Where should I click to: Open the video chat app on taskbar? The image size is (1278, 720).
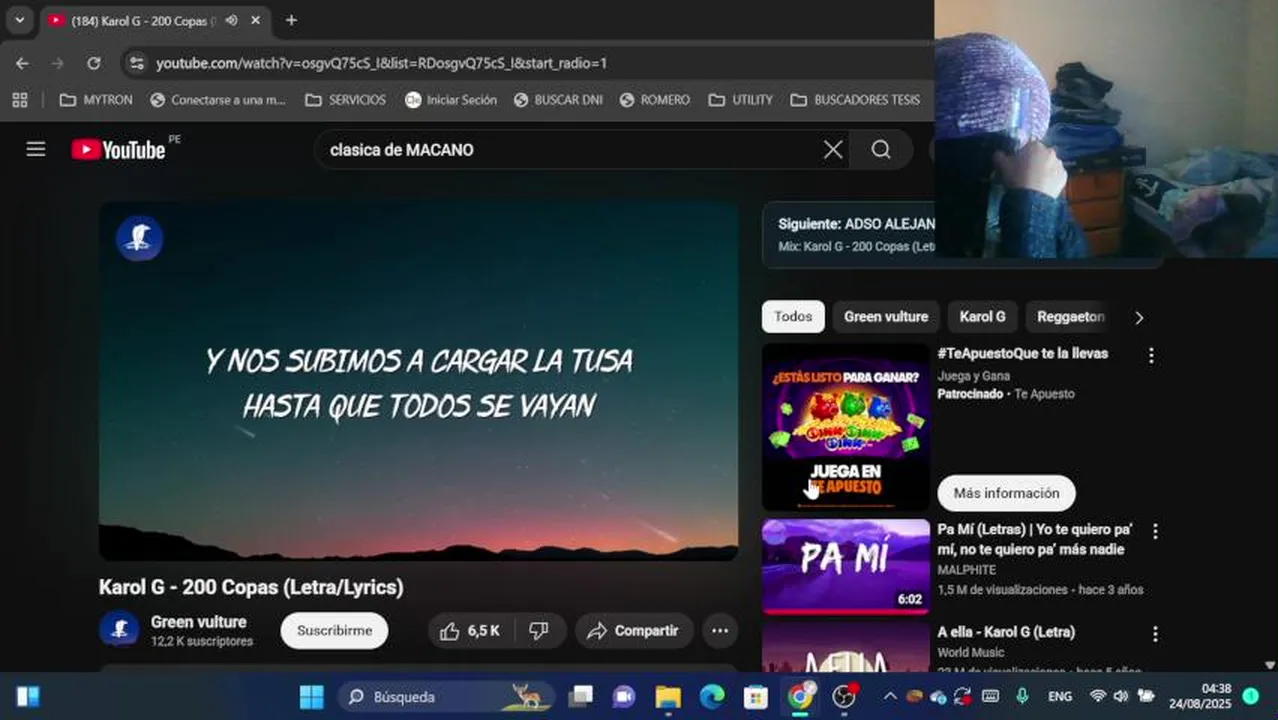(x=624, y=696)
